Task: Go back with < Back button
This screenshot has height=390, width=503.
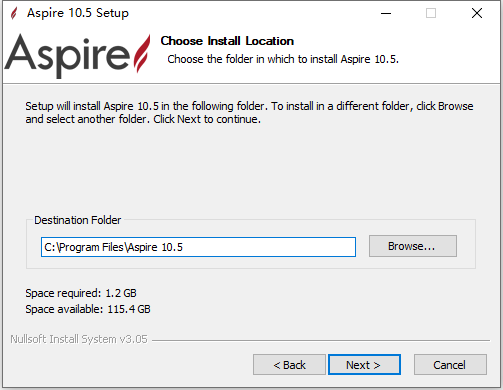Action: (x=289, y=365)
